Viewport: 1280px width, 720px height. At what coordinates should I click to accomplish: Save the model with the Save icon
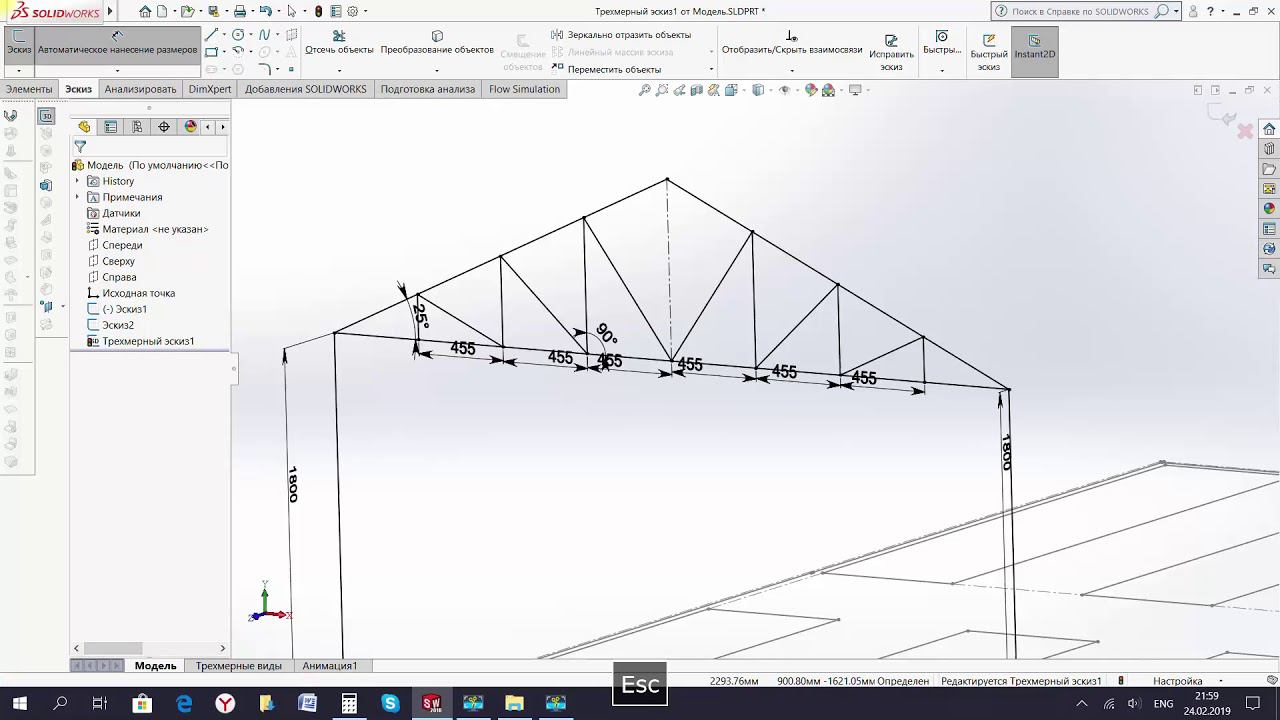click(x=213, y=11)
